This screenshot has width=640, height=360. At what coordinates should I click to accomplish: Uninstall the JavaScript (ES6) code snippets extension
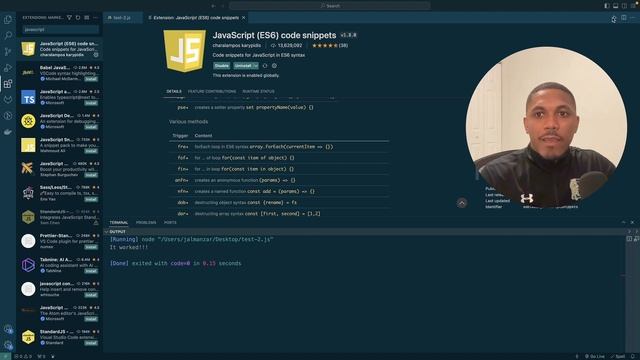click(x=243, y=66)
